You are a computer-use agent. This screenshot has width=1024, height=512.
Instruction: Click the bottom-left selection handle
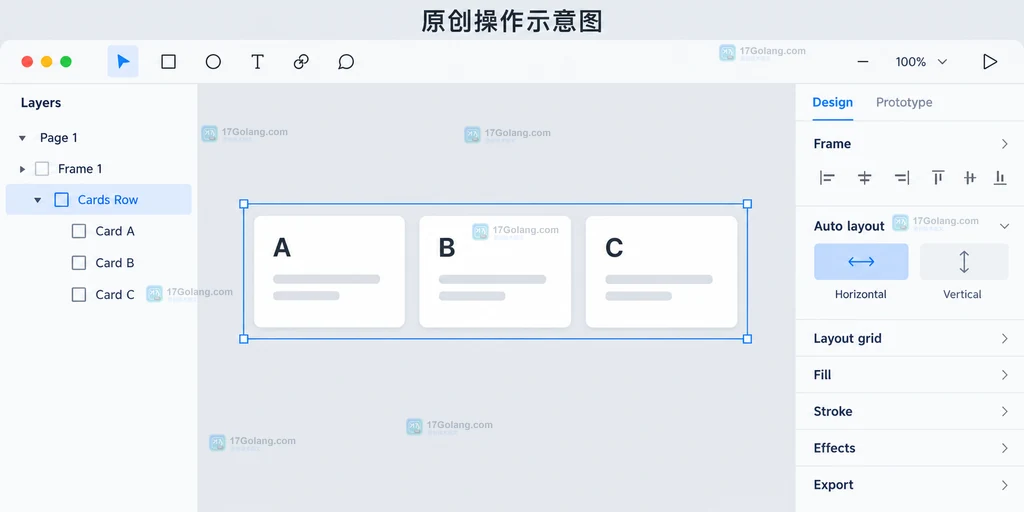click(x=244, y=339)
